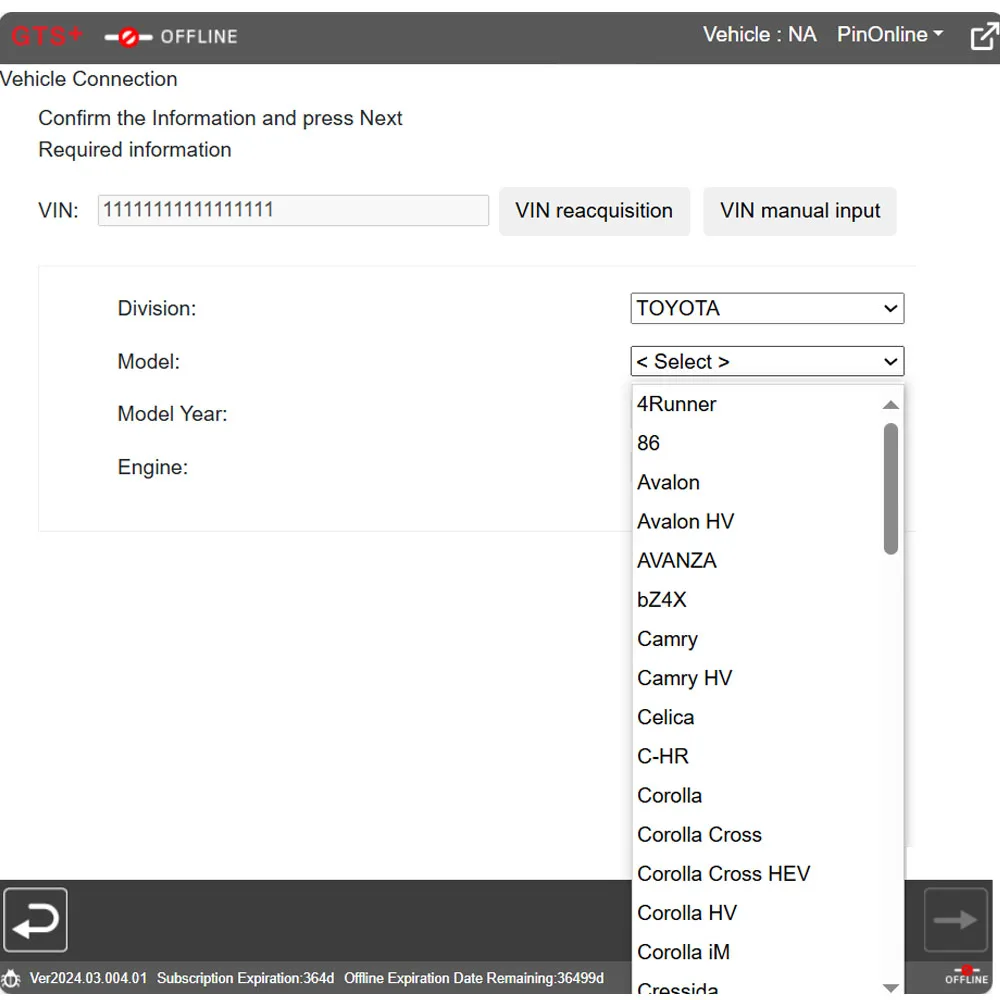Select Avalon from model list
Viewport: 1000px width, 1000px height.
click(758, 483)
